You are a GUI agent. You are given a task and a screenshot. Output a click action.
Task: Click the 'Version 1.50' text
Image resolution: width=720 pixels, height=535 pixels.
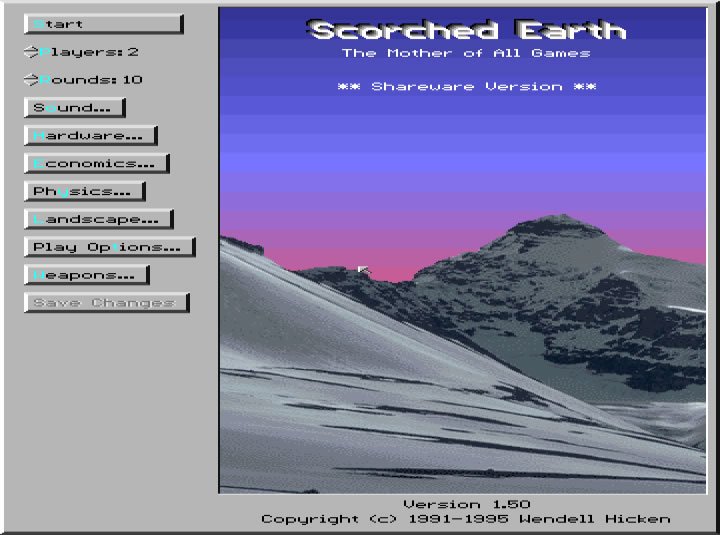[467, 504]
